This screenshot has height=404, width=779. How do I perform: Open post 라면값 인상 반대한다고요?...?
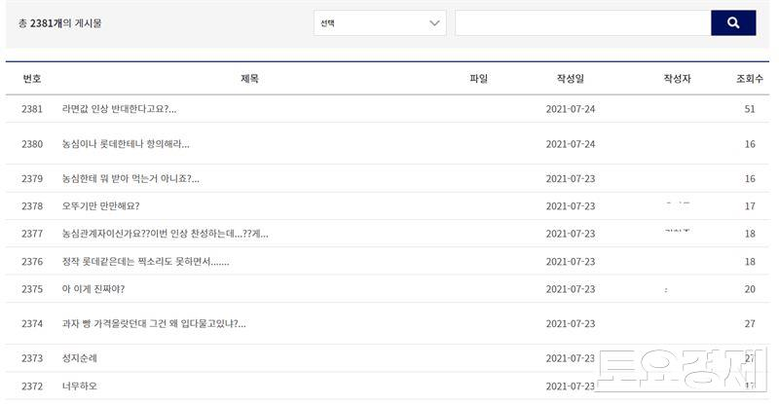[119, 109]
